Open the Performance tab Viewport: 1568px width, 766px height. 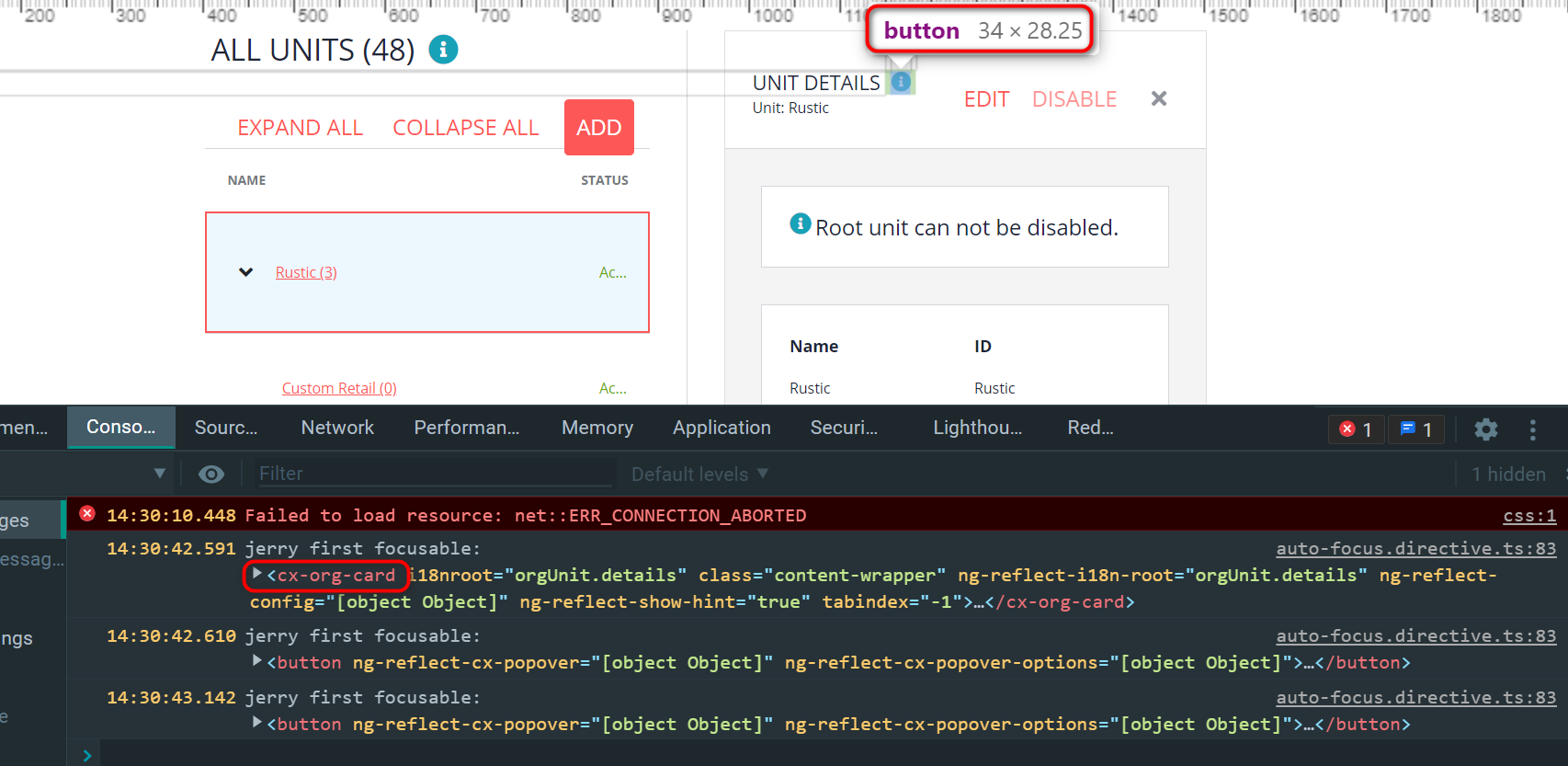pyautogui.click(x=467, y=428)
